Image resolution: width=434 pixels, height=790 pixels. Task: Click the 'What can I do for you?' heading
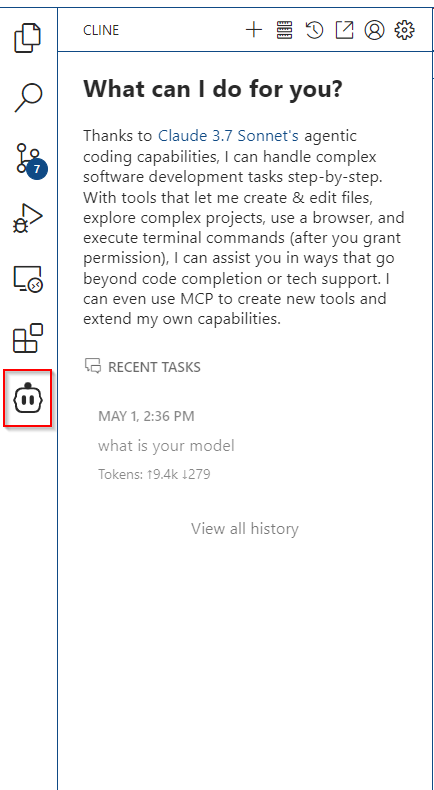(213, 89)
